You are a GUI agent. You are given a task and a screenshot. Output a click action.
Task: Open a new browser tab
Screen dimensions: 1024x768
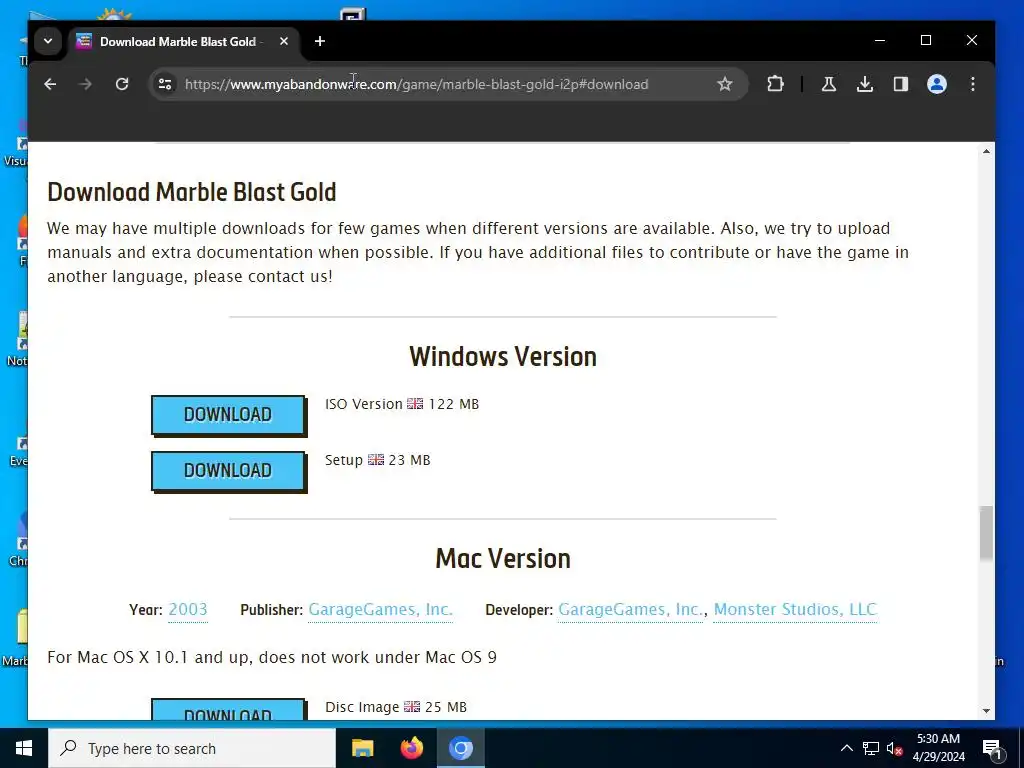coord(319,41)
